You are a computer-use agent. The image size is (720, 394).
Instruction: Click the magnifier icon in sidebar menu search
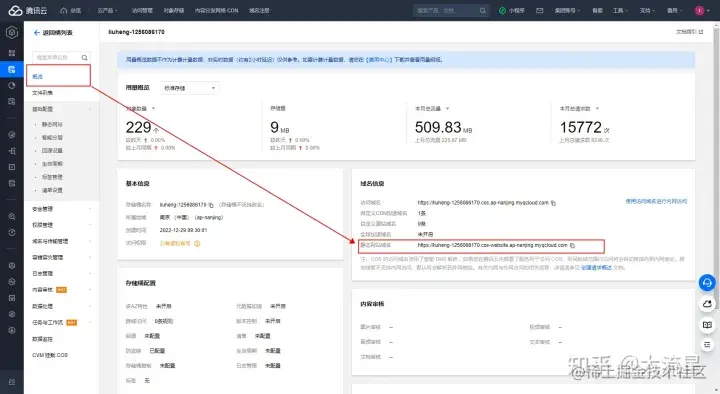click(x=84, y=57)
